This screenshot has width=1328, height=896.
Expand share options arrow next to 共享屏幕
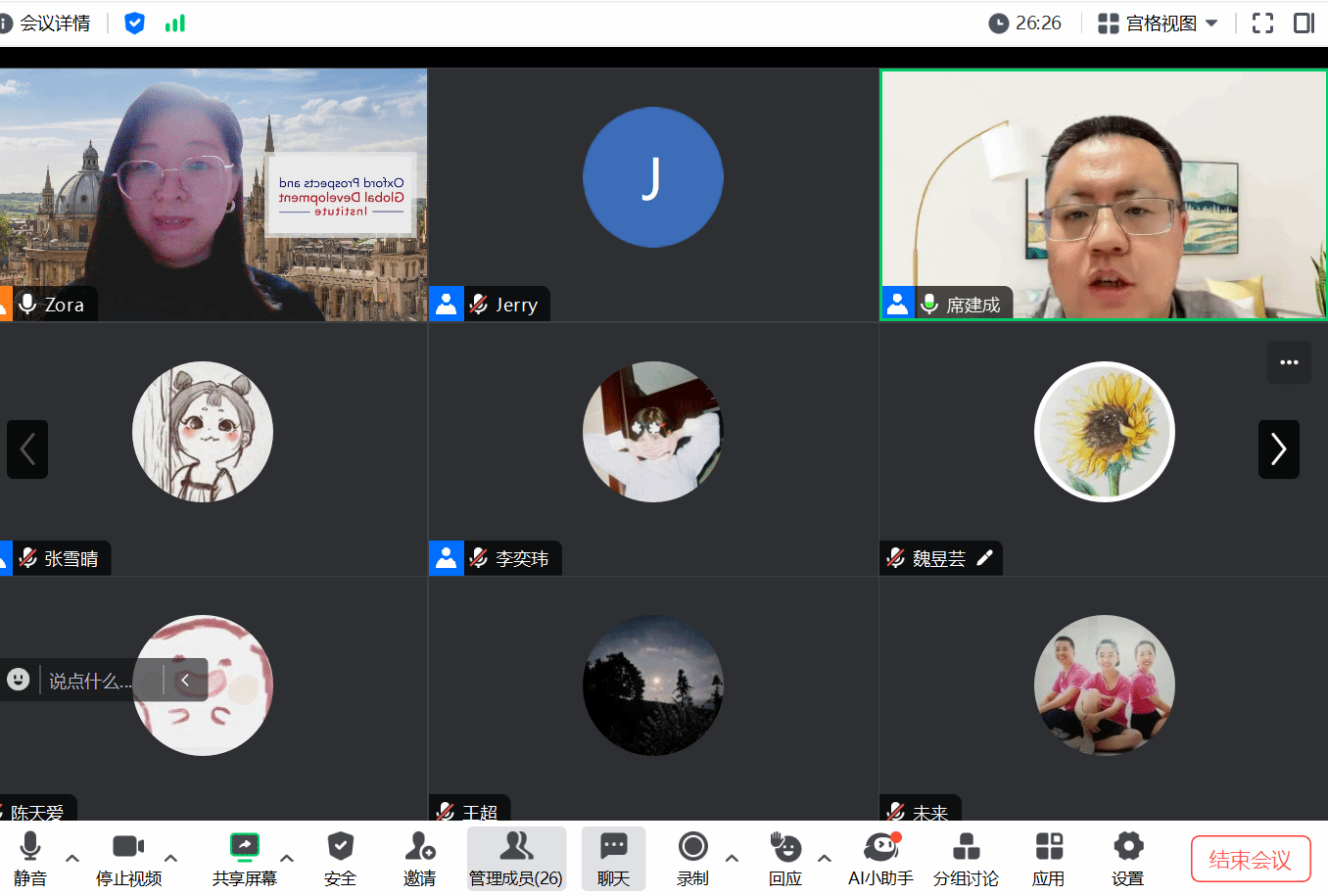coord(287,858)
